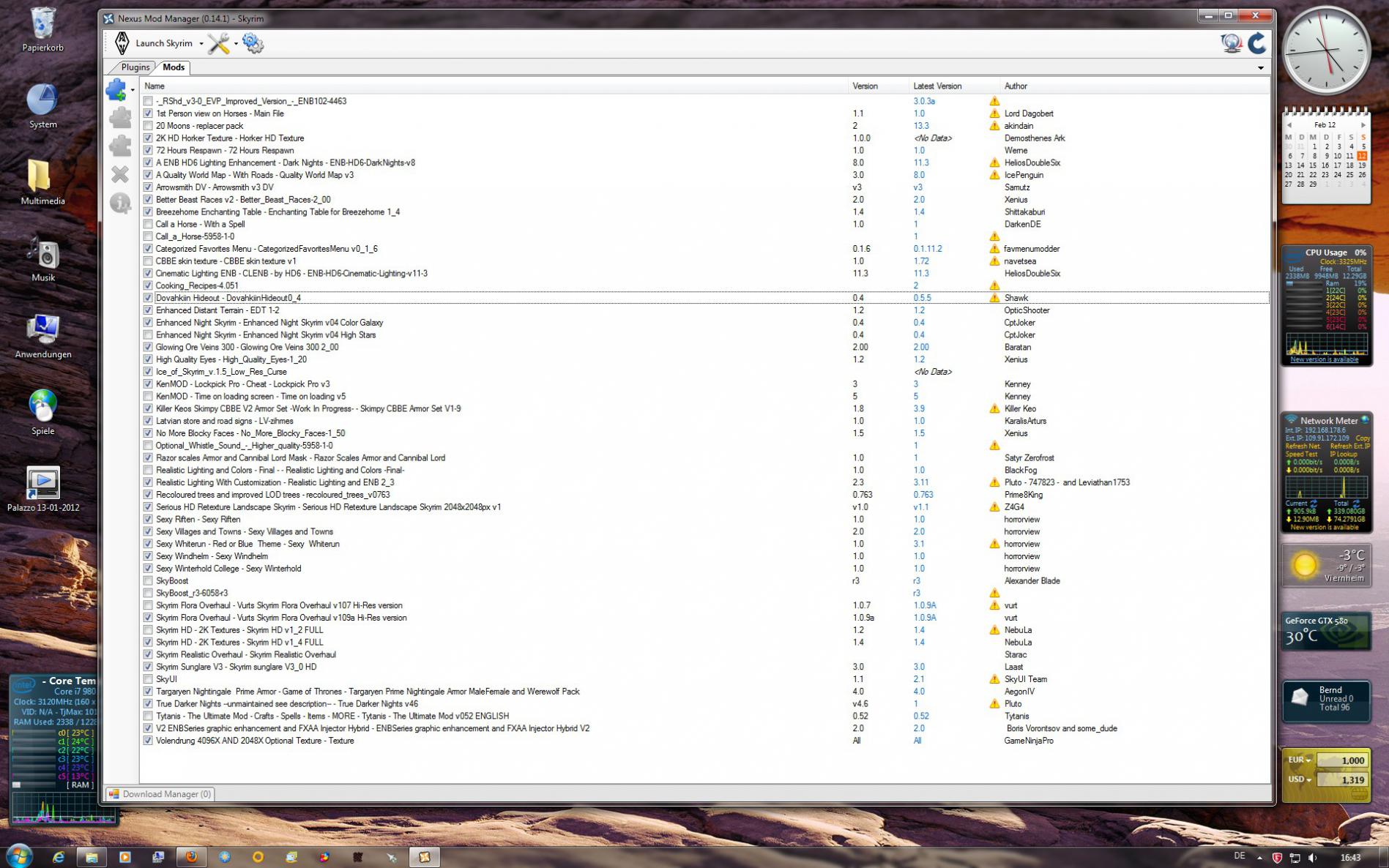Click the grey mod info icon

coord(120,203)
